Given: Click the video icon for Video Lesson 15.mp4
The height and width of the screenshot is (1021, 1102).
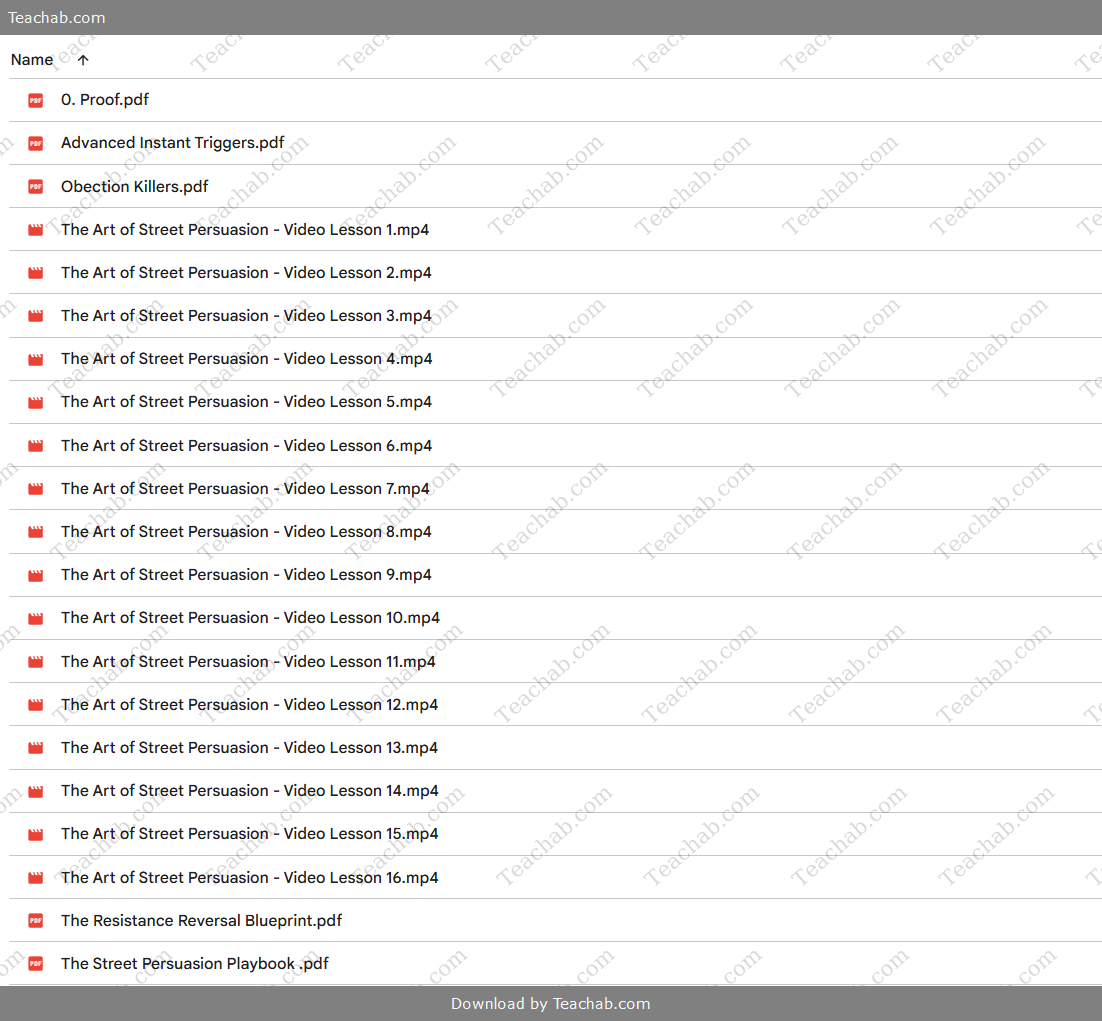Looking at the screenshot, I should [x=36, y=835].
